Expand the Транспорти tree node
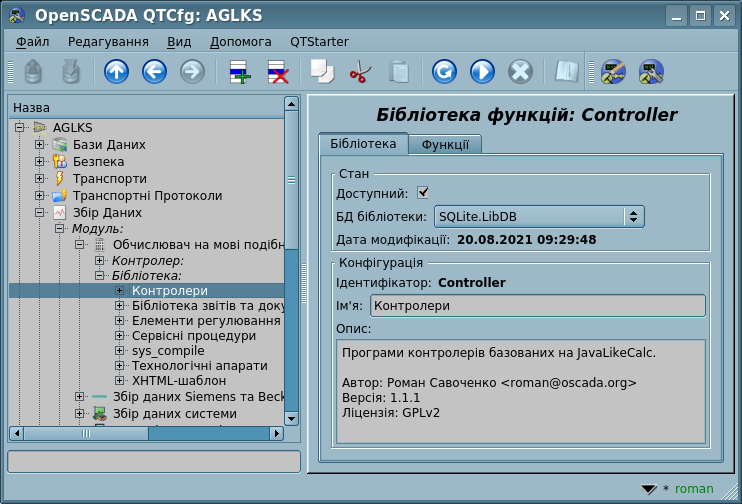742x504 pixels. coord(40,179)
